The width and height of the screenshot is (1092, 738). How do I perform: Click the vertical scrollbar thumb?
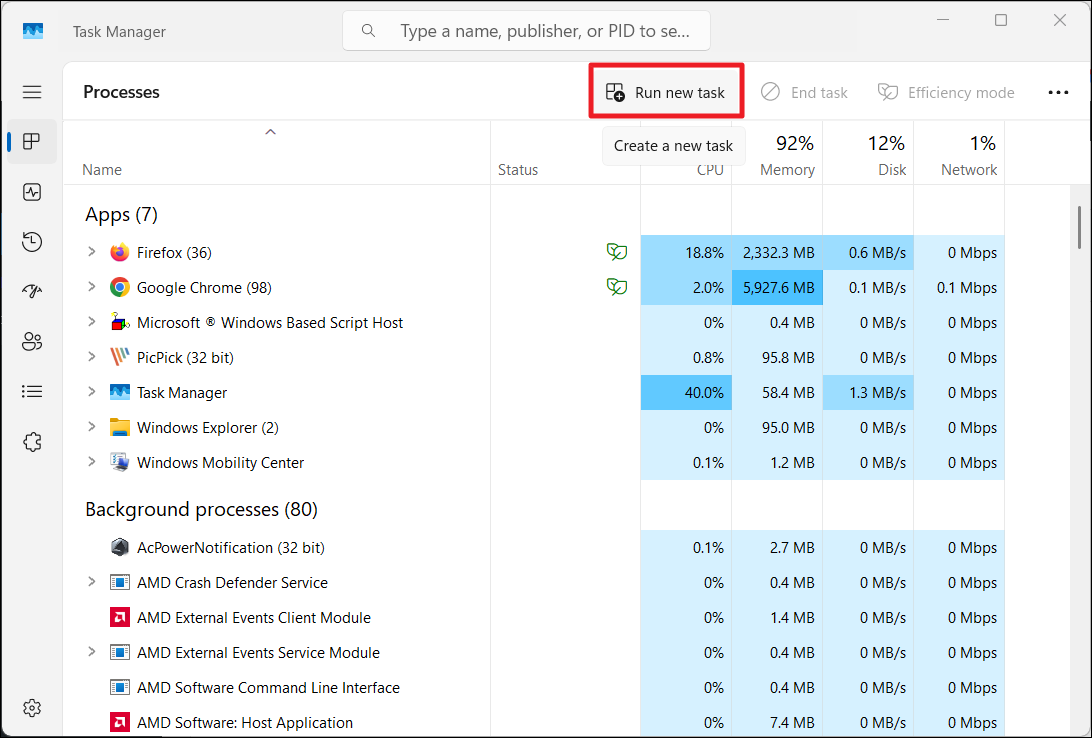click(1079, 227)
